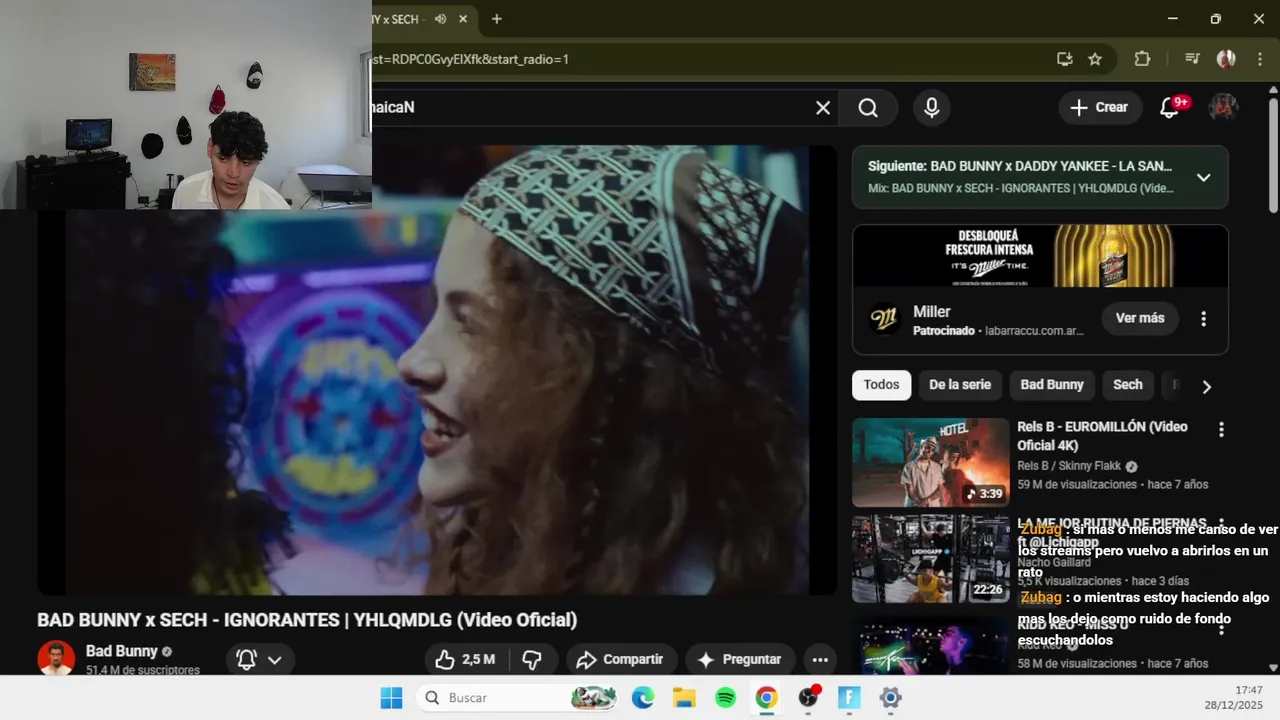
Task: Open the Bad Bunny channel name link
Action: coord(122,651)
